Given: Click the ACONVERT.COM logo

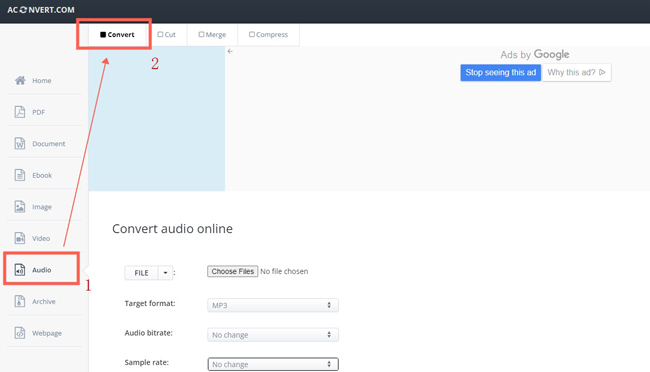Looking at the screenshot, I should 41,10.
